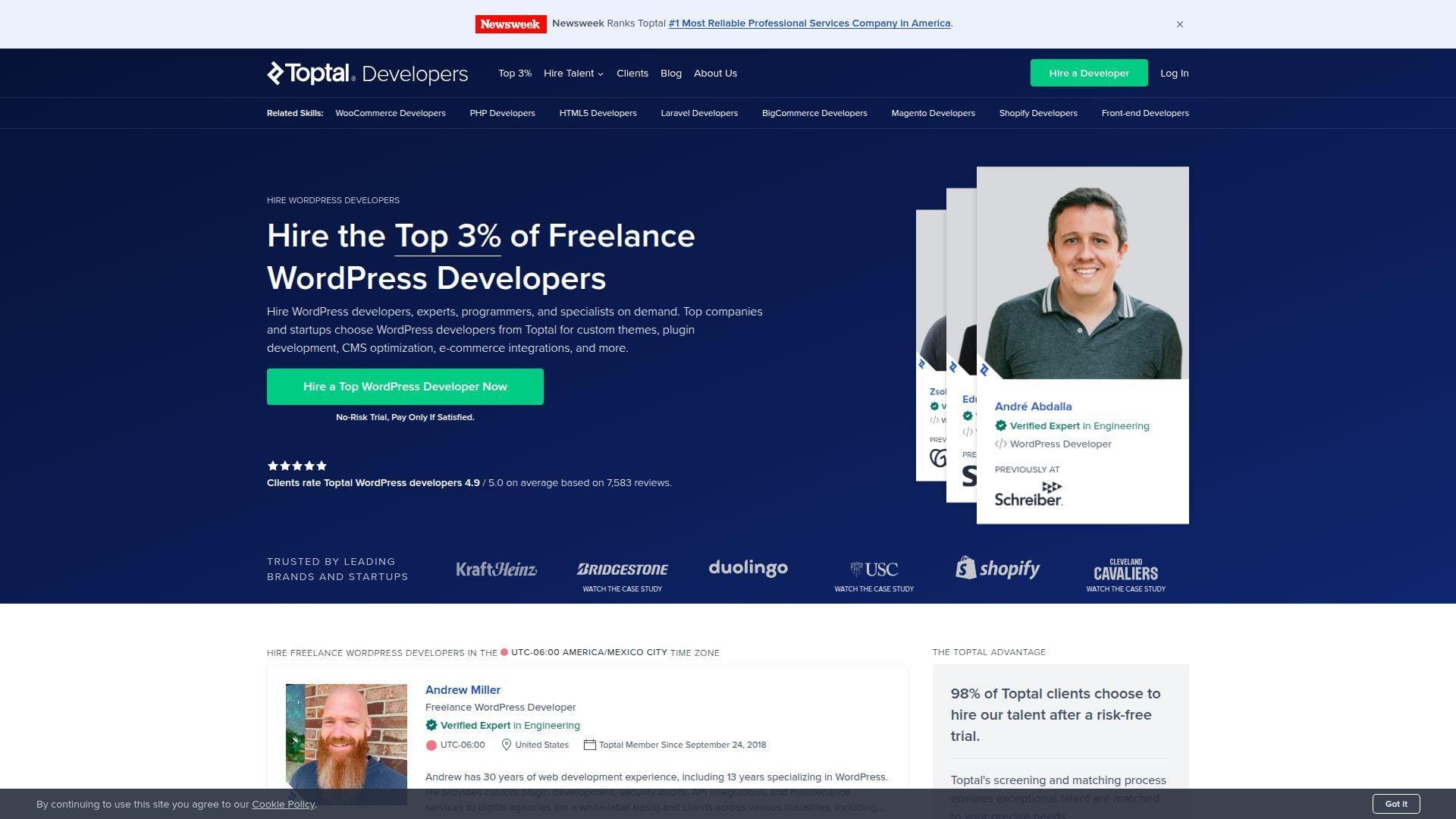Image resolution: width=1456 pixels, height=819 pixels.
Task: Click Hire a Top WordPress Developer Now
Action: [405, 387]
